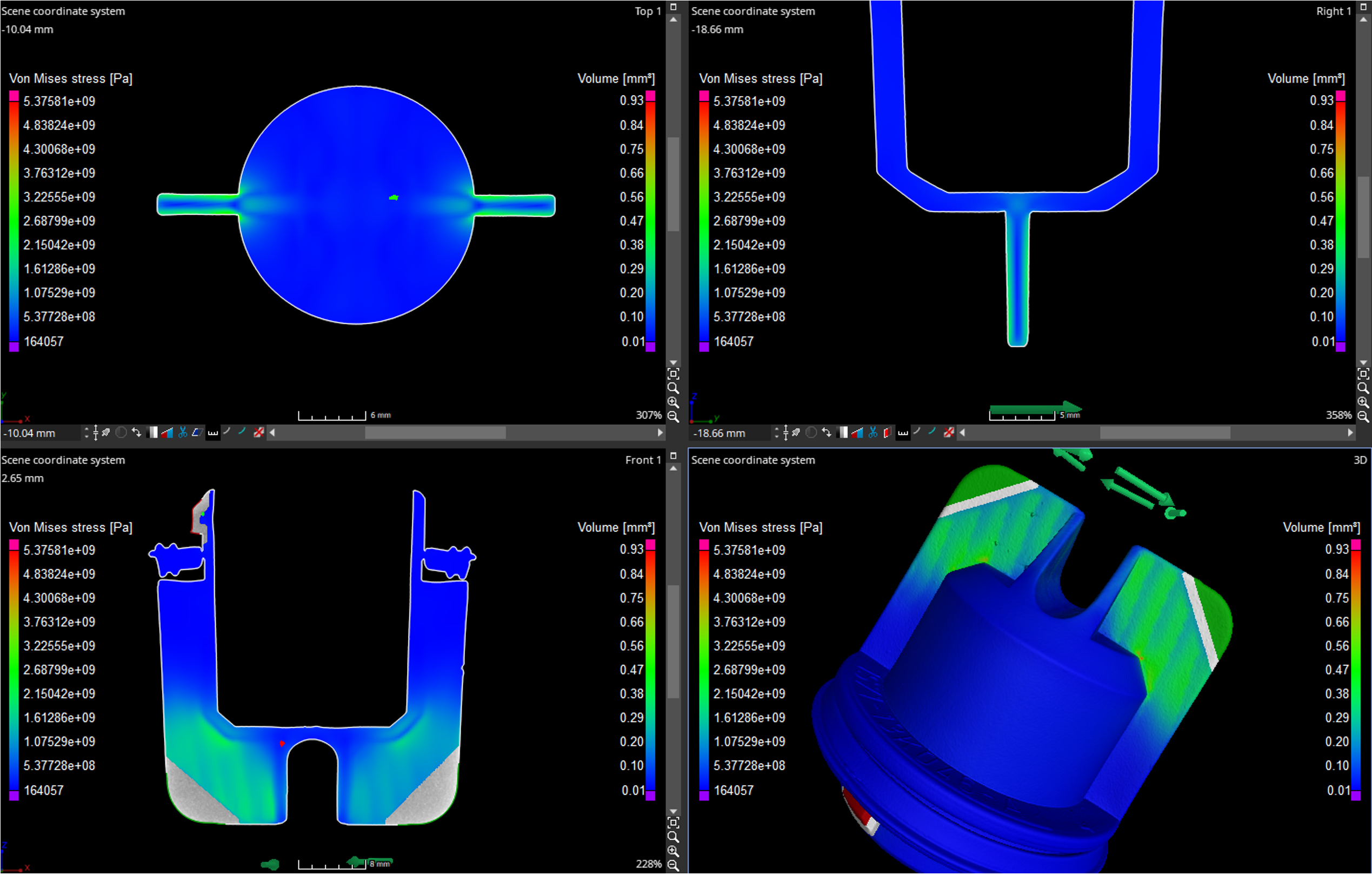
Task: Toggle the scale bar ruler in Right view
Action: click(x=903, y=433)
